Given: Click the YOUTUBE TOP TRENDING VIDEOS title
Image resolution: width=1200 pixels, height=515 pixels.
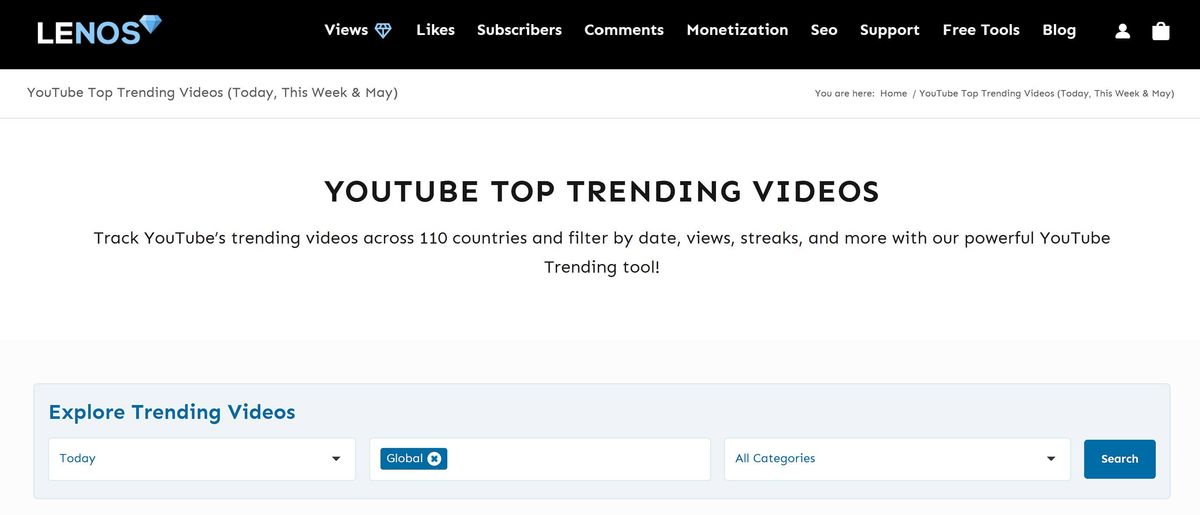Looking at the screenshot, I should tap(602, 191).
